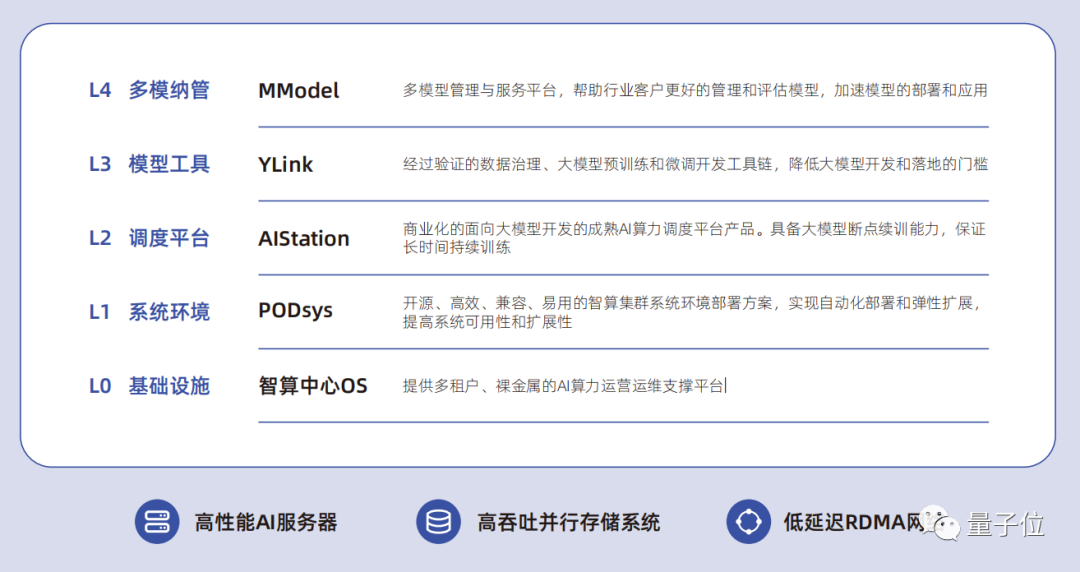
Task: Click the L4 多模纳管 layer label
Action: (x=149, y=91)
